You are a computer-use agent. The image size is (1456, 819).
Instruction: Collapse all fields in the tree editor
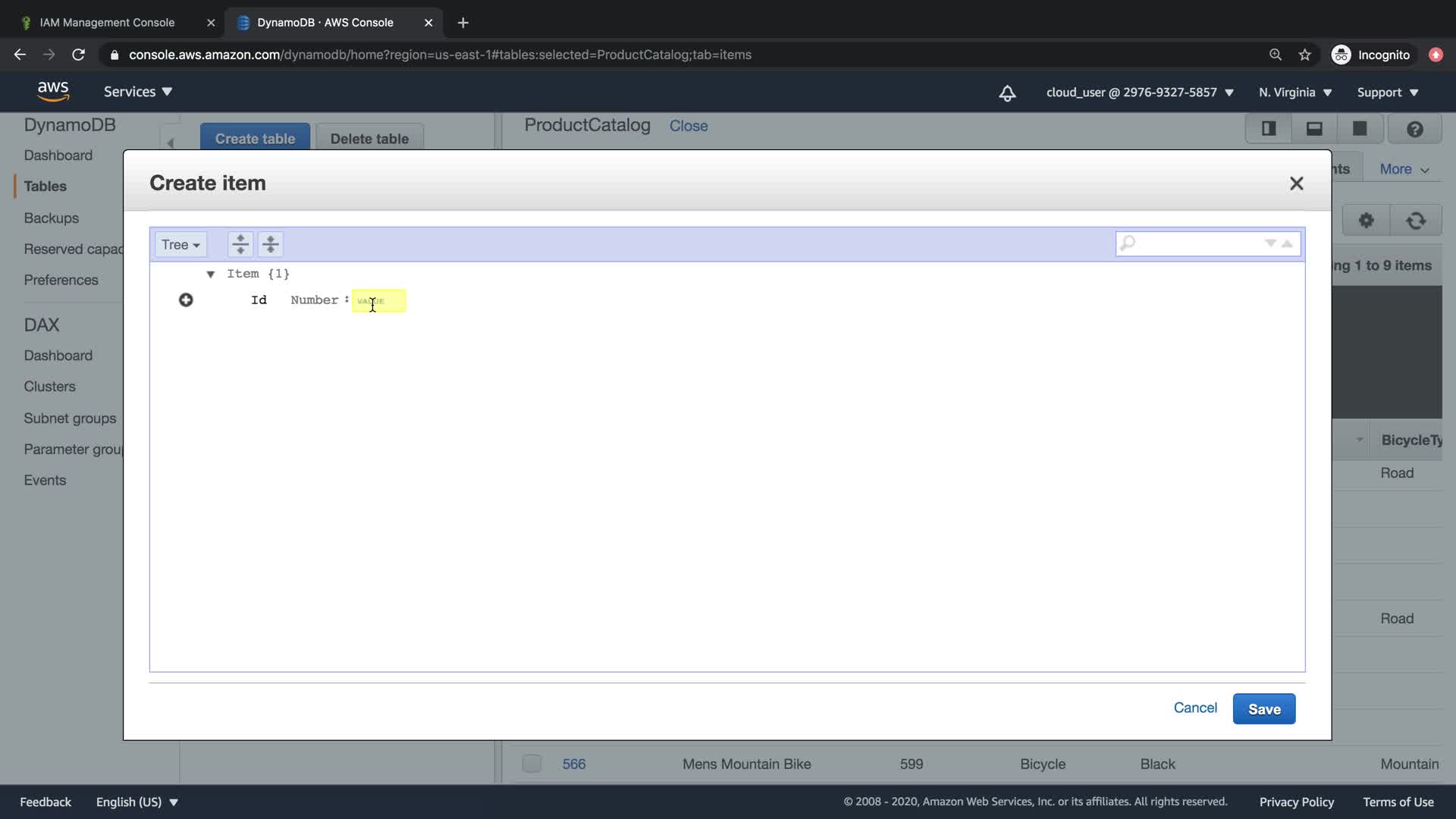(271, 244)
